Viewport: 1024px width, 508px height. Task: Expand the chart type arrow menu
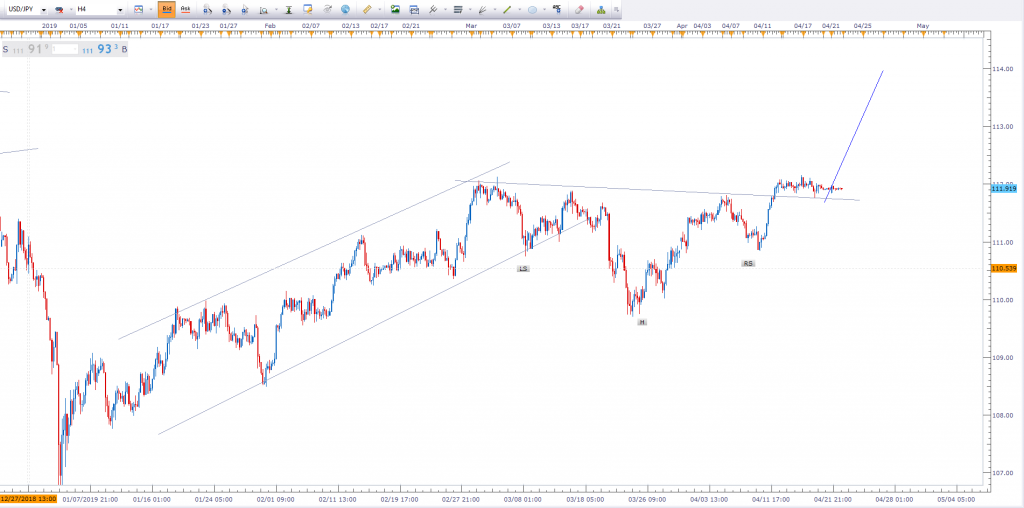(x=152, y=10)
